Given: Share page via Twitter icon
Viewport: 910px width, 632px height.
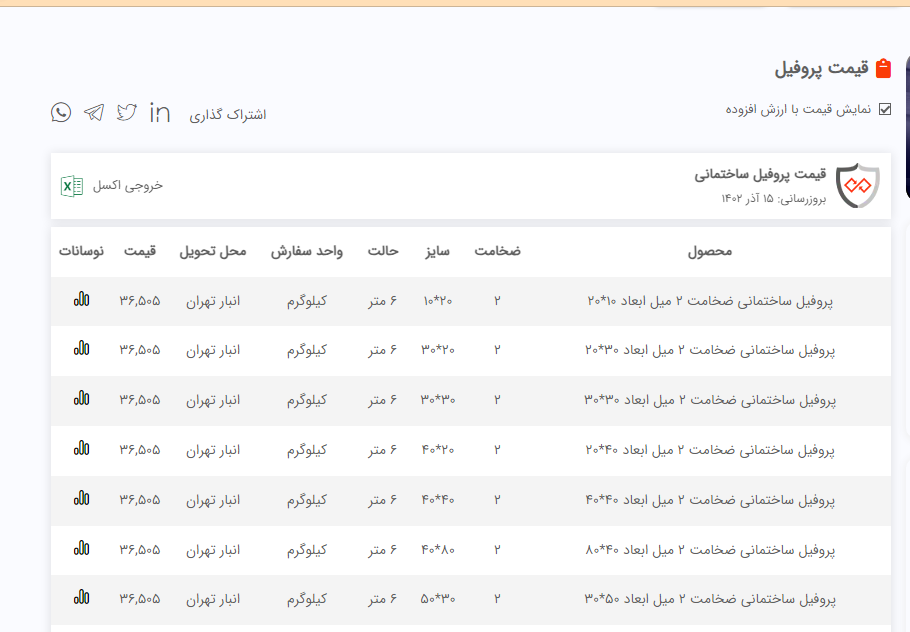Looking at the screenshot, I should click(126, 112).
